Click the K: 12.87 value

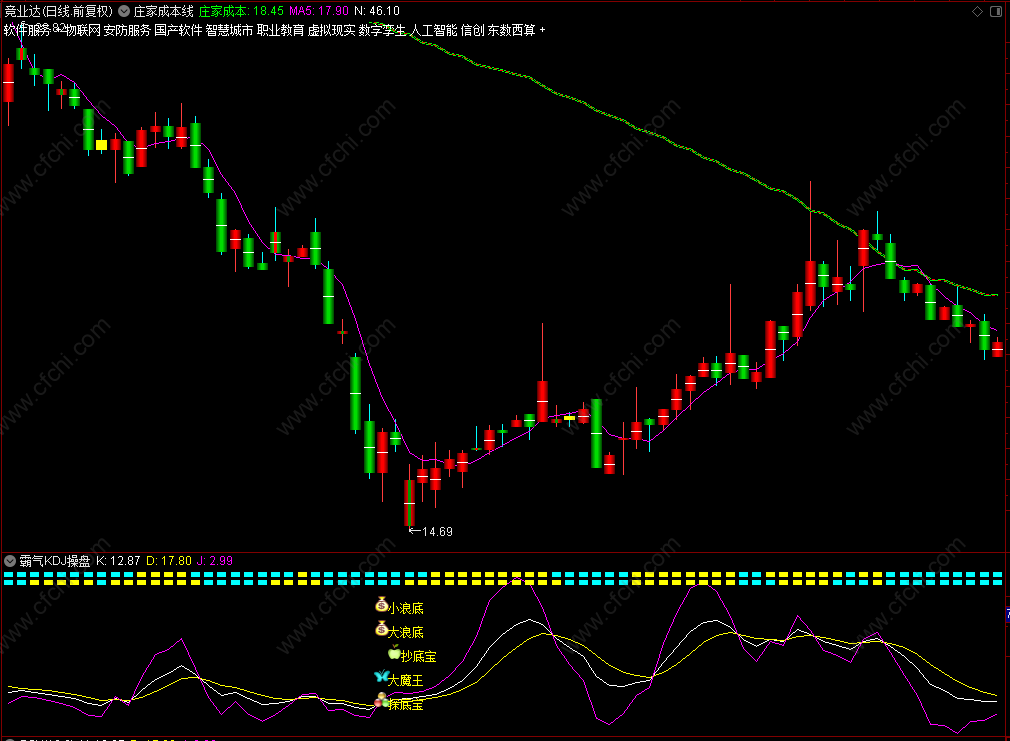pyautogui.click(x=118, y=561)
